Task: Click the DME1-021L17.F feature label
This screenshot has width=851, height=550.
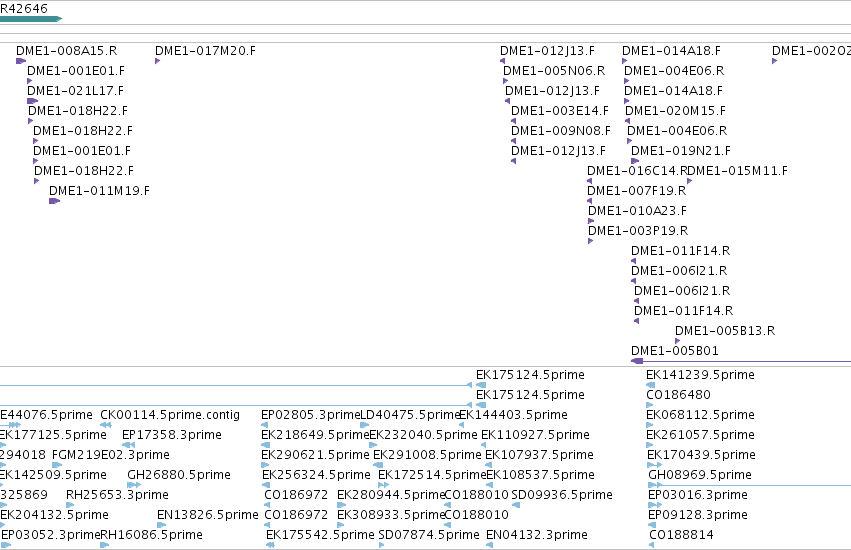Action: tap(75, 91)
